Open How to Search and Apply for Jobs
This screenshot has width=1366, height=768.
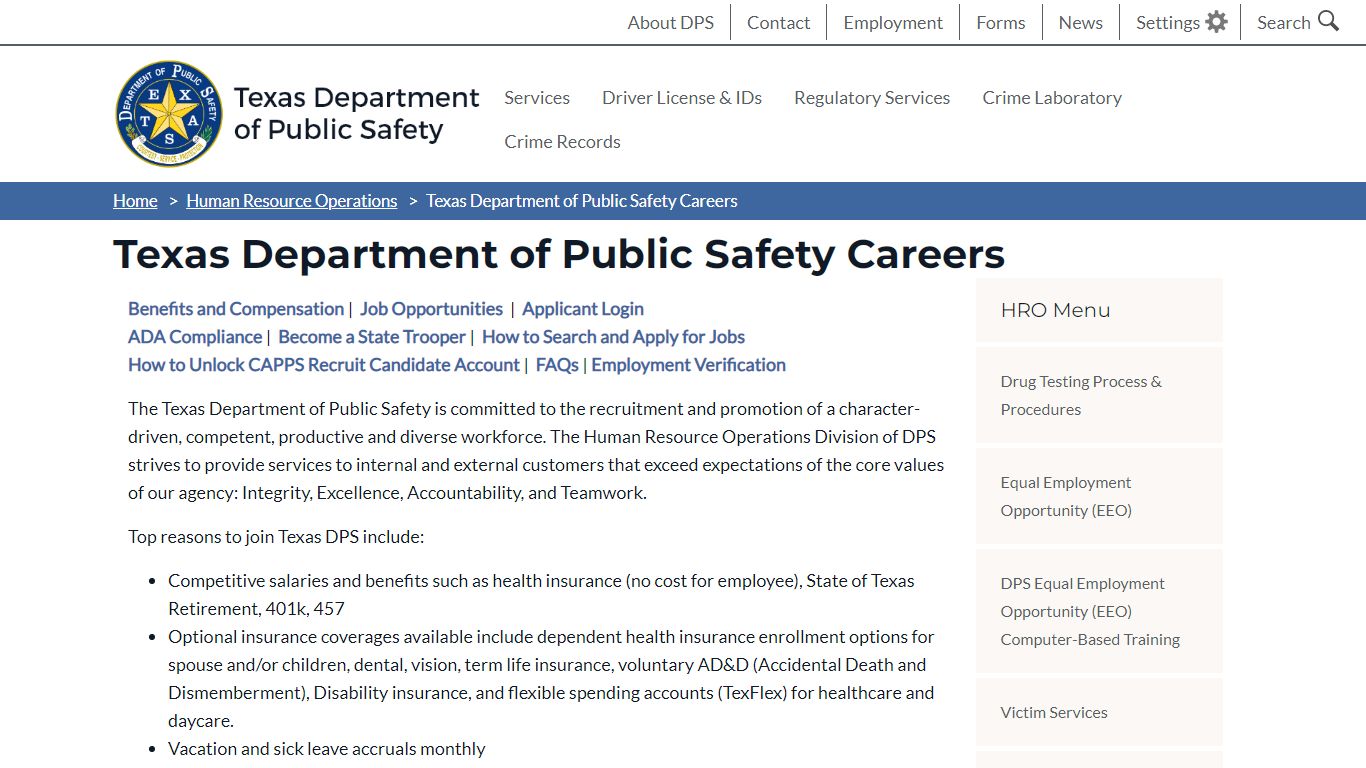point(613,337)
